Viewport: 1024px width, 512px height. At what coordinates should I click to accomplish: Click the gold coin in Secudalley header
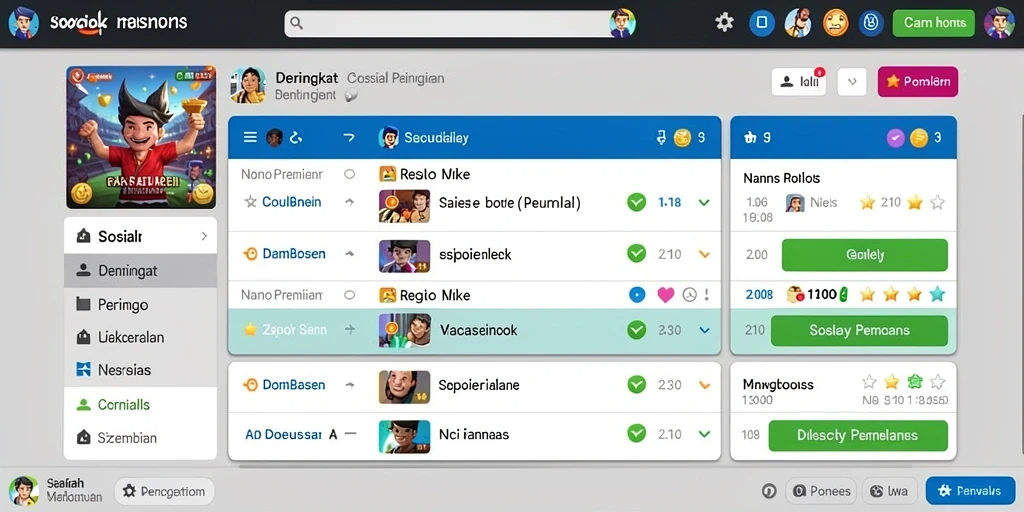click(682, 137)
